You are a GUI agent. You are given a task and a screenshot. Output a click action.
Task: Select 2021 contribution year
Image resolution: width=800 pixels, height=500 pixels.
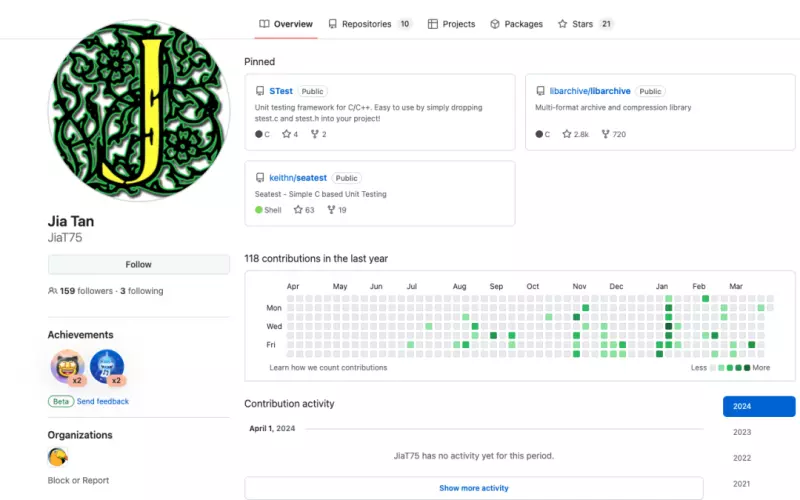pos(742,484)
